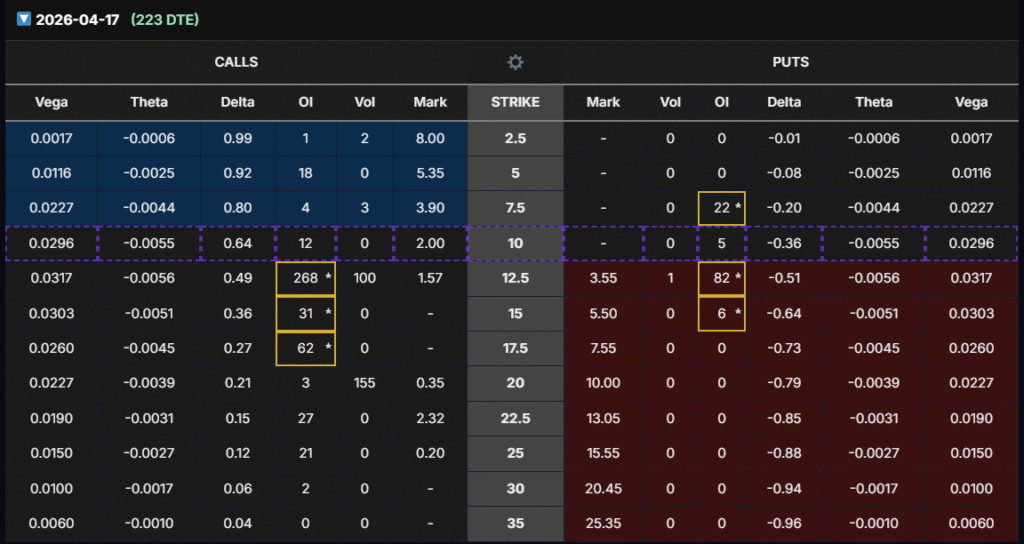Click the 12.5 strike price row

coord(515,278)
